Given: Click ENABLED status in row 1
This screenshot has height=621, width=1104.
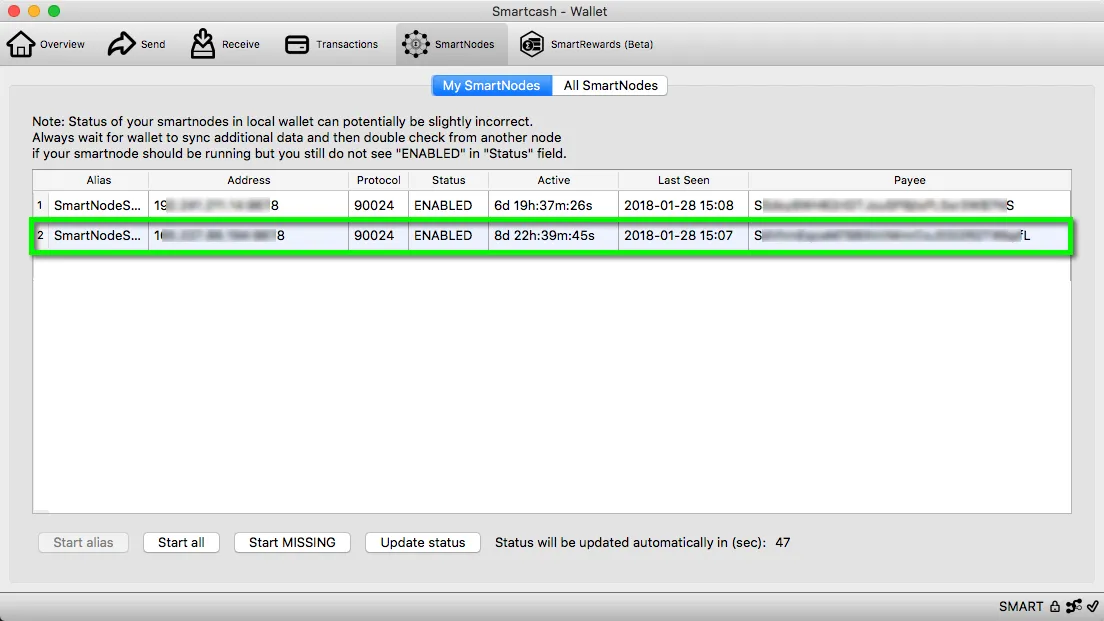Looking at the screenshot, I should tap(443, 206).
